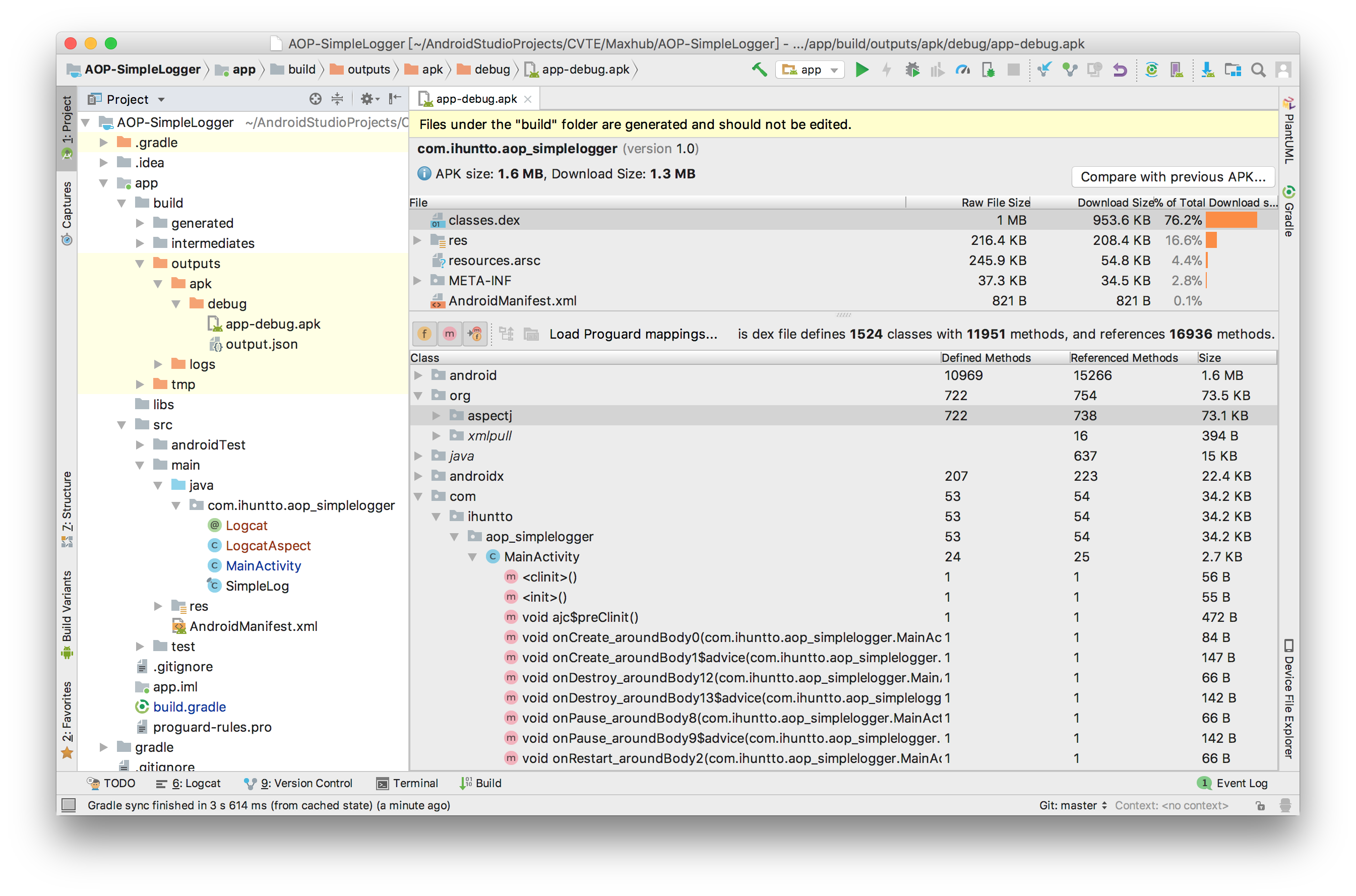This screenshot has height=896, width=1356.
Task: Open the Event Log
Action: [1232, 783]
